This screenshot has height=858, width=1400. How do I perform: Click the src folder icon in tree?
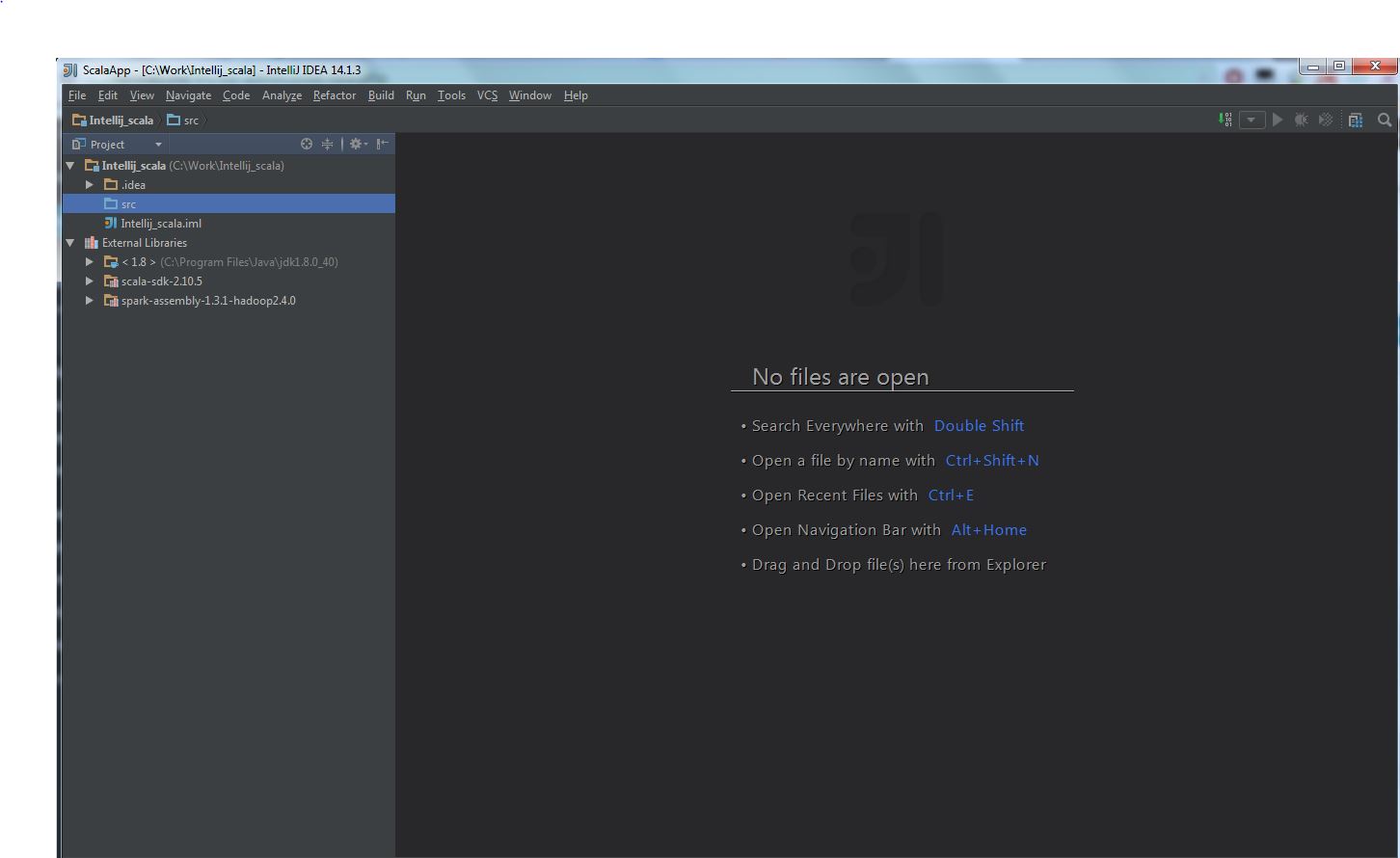coord(111,203)
